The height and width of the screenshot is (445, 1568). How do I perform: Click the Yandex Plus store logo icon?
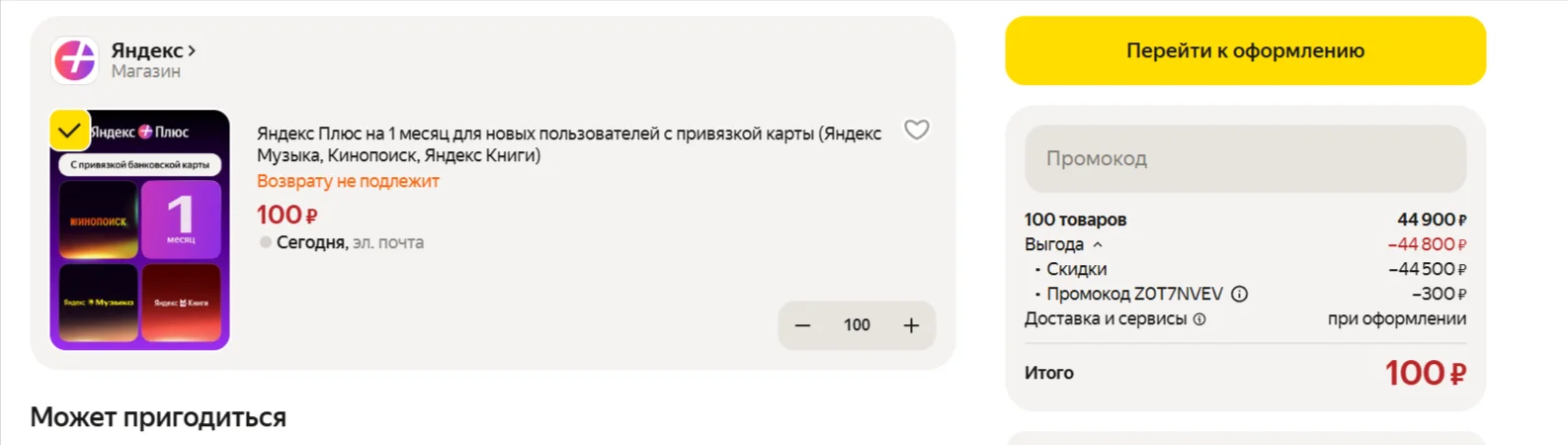tap(74, 60)
